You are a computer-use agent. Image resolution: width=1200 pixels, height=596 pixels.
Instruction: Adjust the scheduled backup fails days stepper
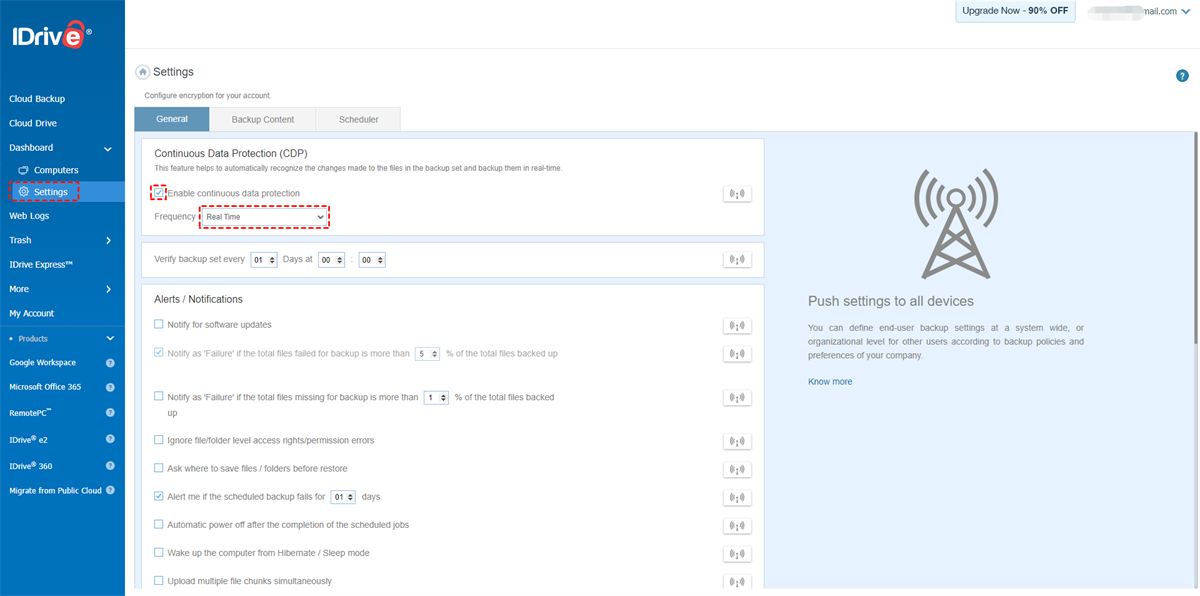click(x=343, y=496)
